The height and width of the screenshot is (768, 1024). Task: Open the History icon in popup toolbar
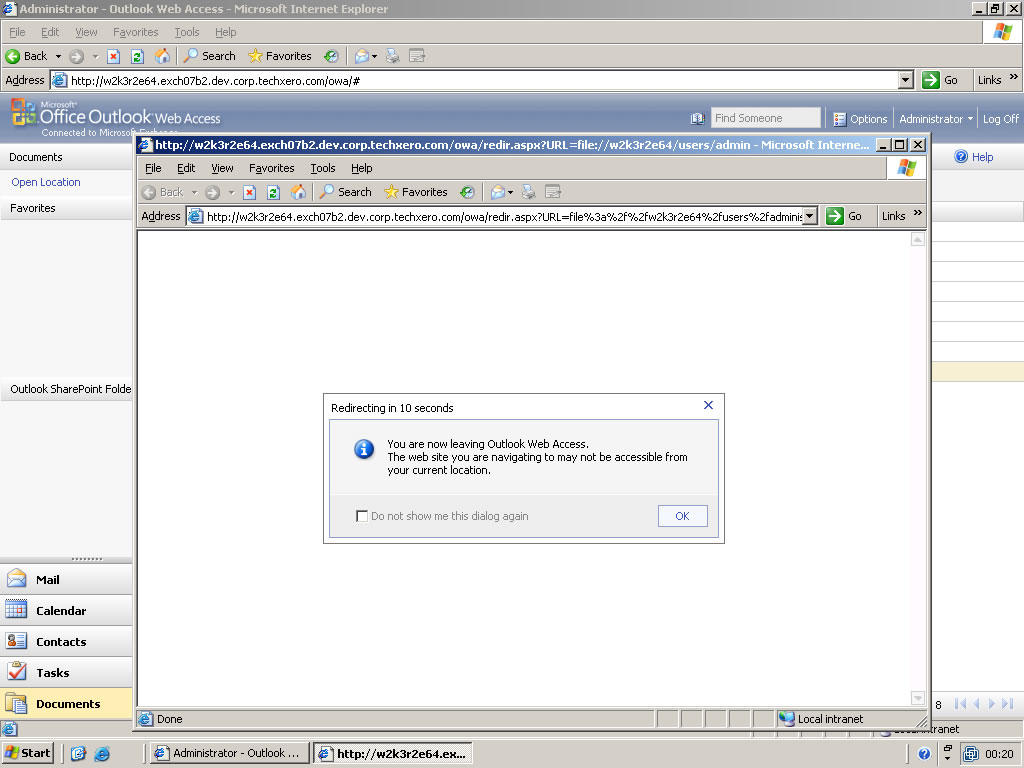click(467, 192)
